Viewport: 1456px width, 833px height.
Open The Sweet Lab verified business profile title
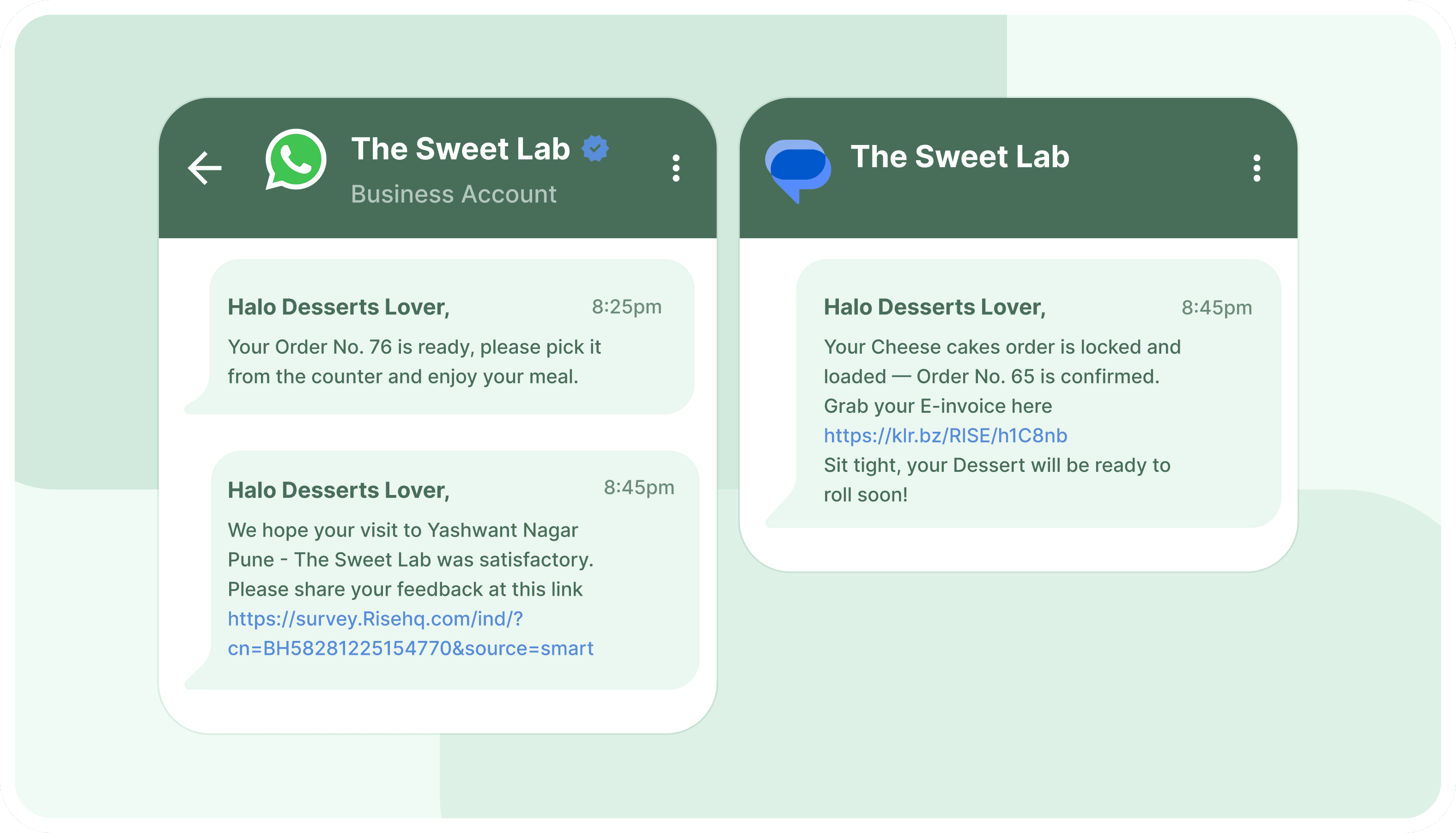coord(460,149)
